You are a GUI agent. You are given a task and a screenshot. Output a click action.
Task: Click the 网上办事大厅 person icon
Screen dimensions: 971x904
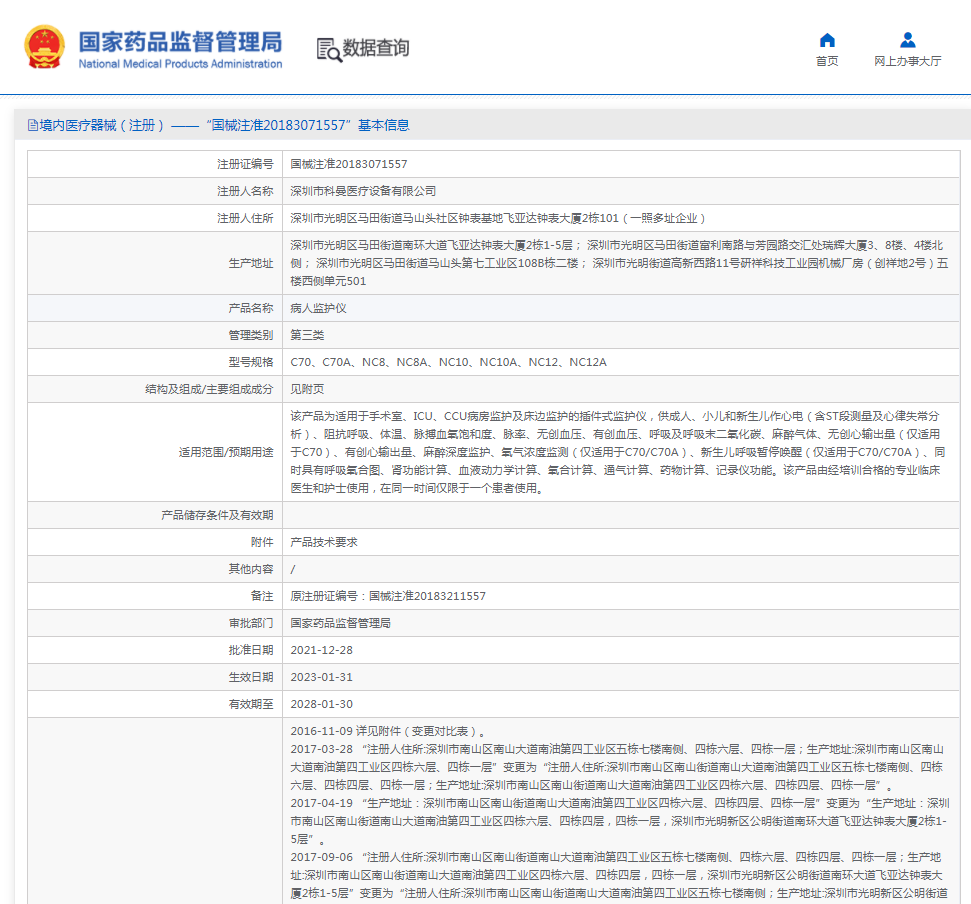click(x=907, y=40)
